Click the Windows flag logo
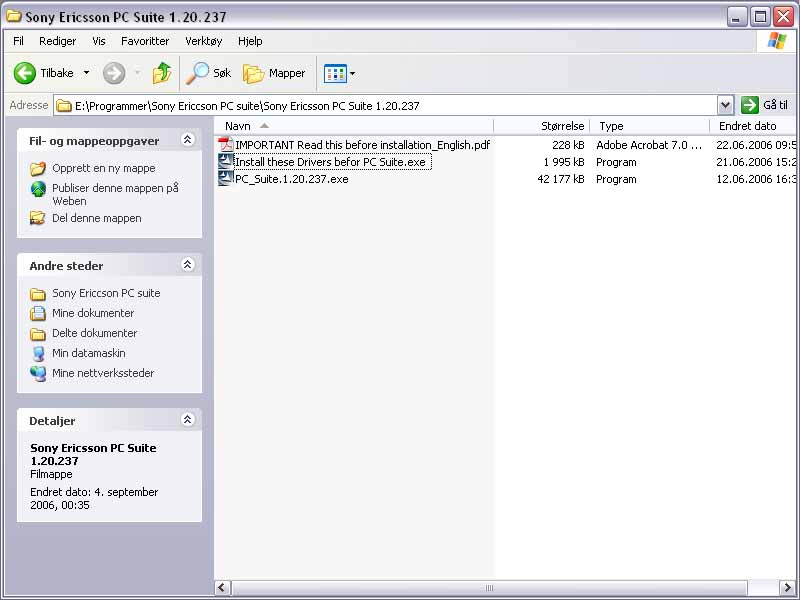 (x=777, y=41)
